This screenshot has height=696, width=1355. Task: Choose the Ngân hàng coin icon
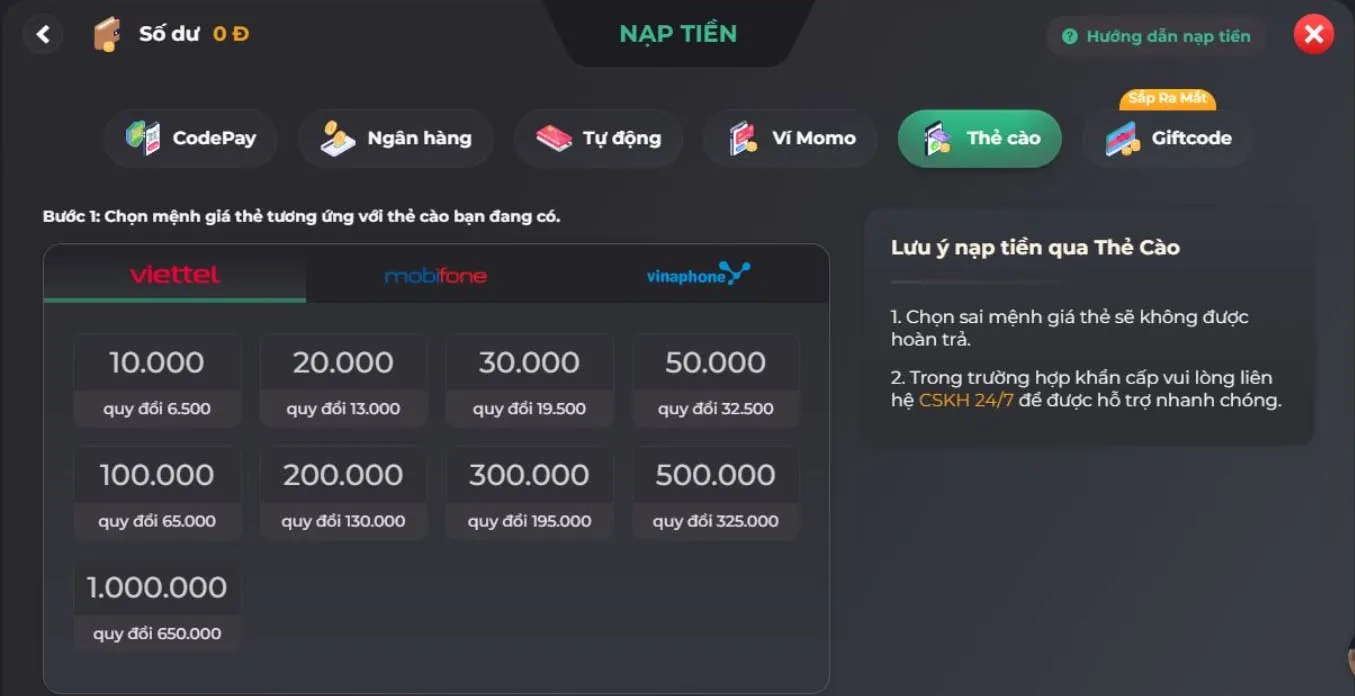point(338,138)
